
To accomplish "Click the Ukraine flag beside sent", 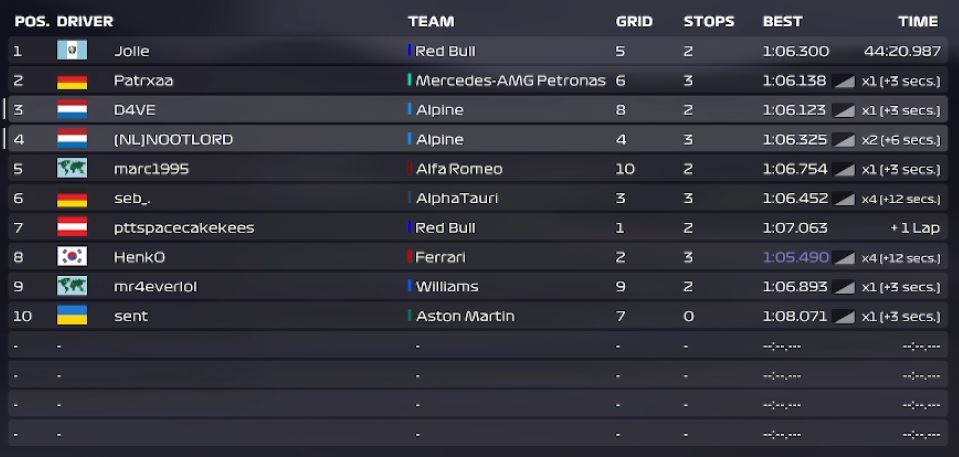I will (72, 315).
